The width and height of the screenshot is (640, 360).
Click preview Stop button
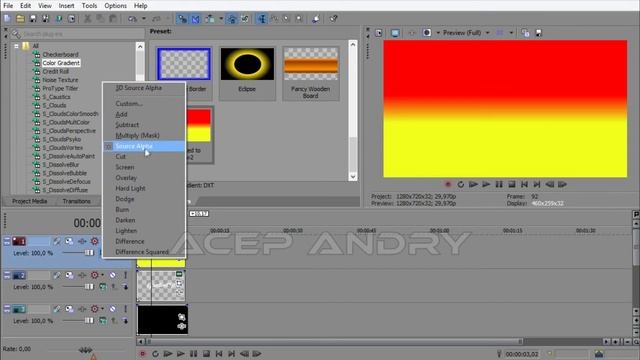pos(511,184)
